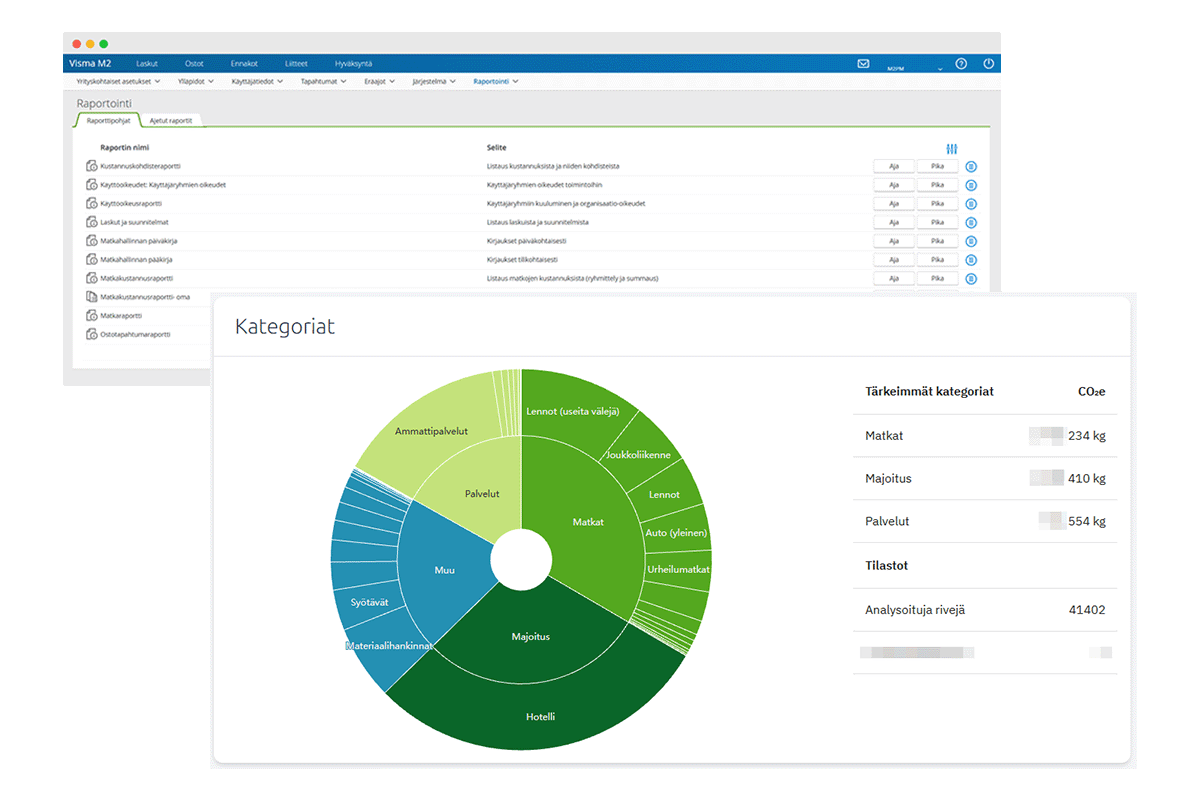Click the round details icon for Matkakustannusraportti
The height and width of the screenshot is (800, 1200).
(x=971, y=278)
